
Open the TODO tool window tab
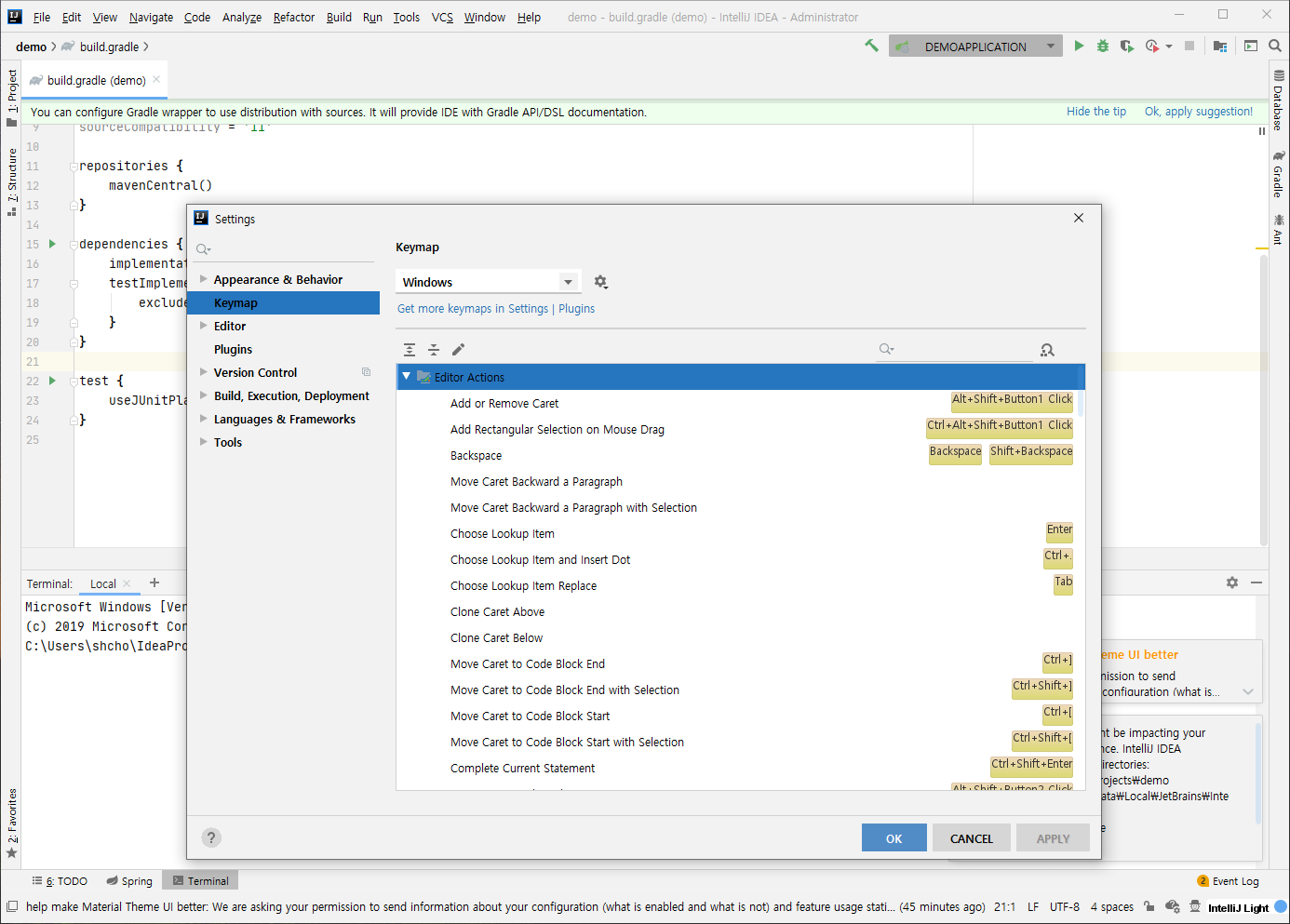tap(60, 880)
